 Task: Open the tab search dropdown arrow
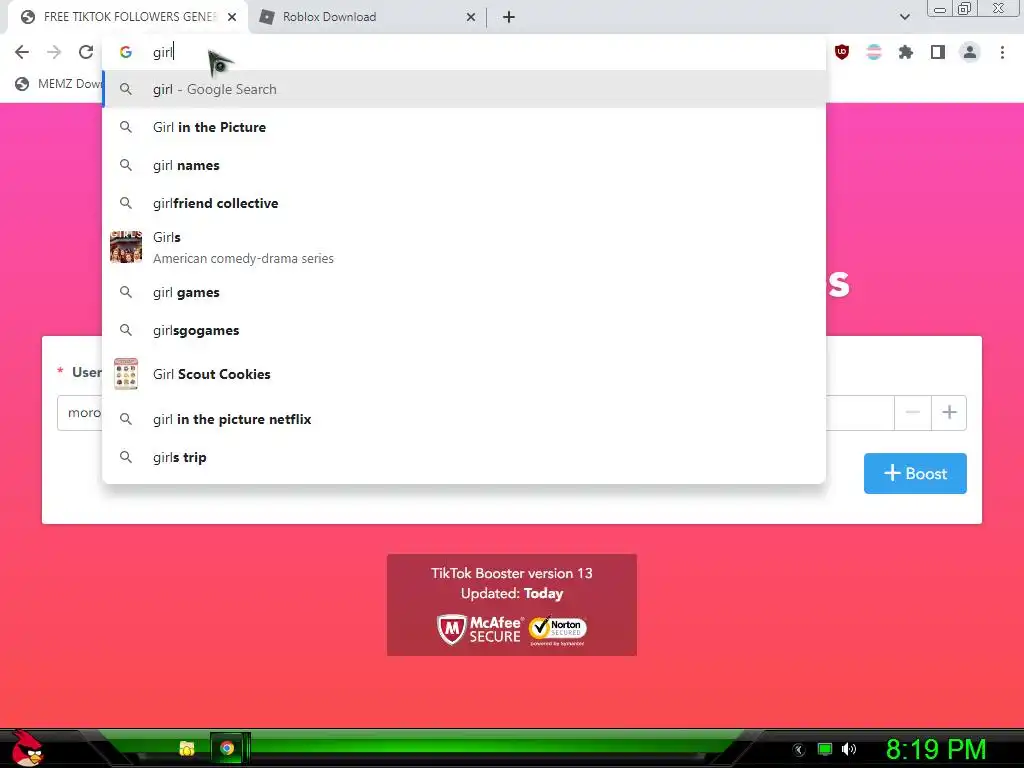904,17
